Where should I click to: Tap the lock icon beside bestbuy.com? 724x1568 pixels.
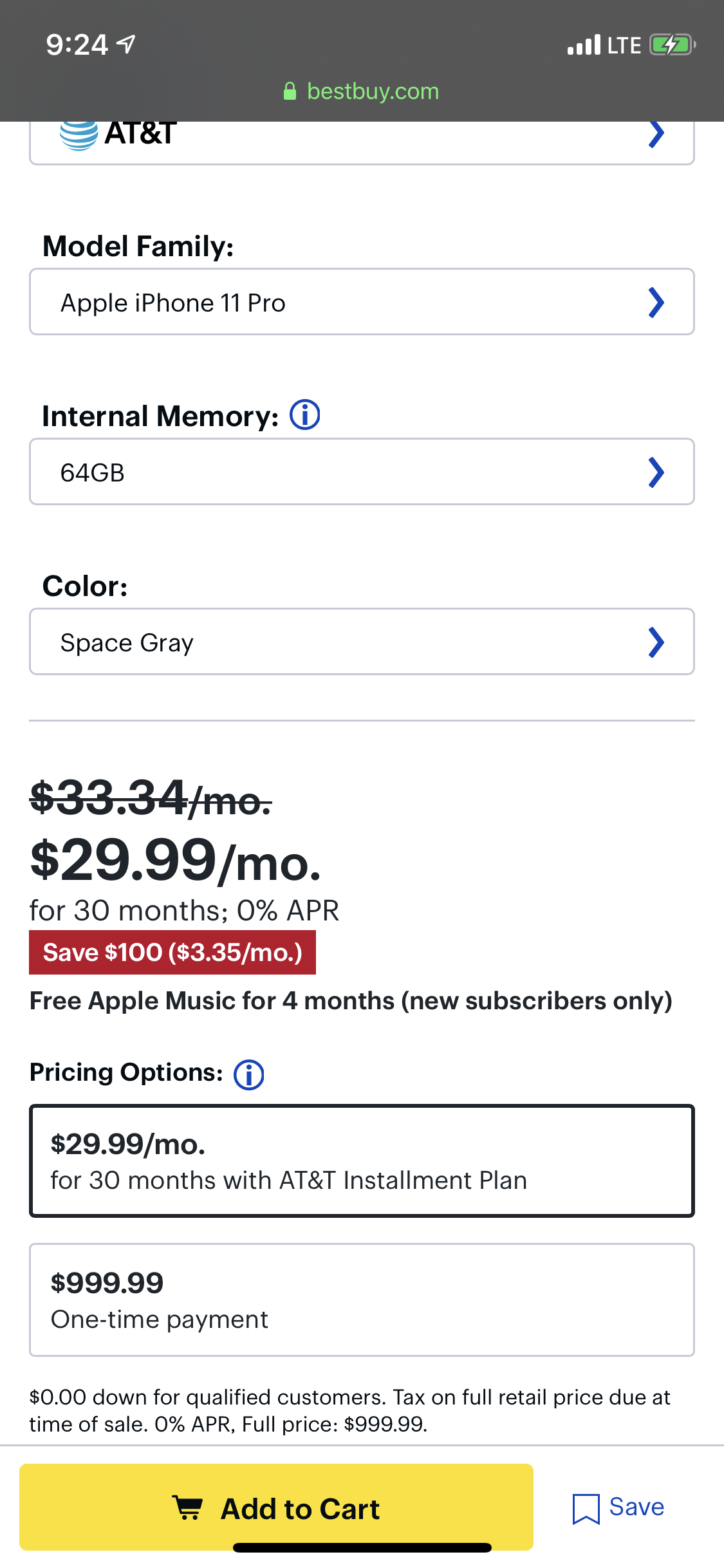coord(290,91)
